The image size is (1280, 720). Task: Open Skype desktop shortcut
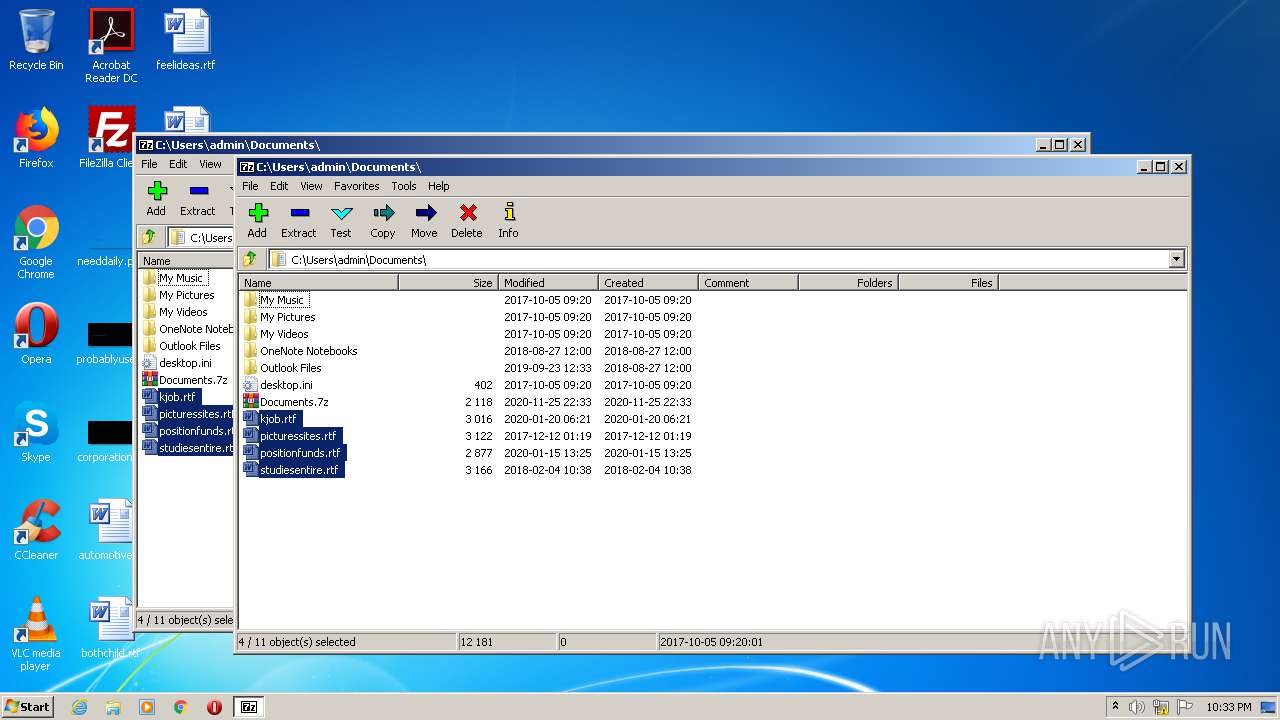[x=36, y=432]
